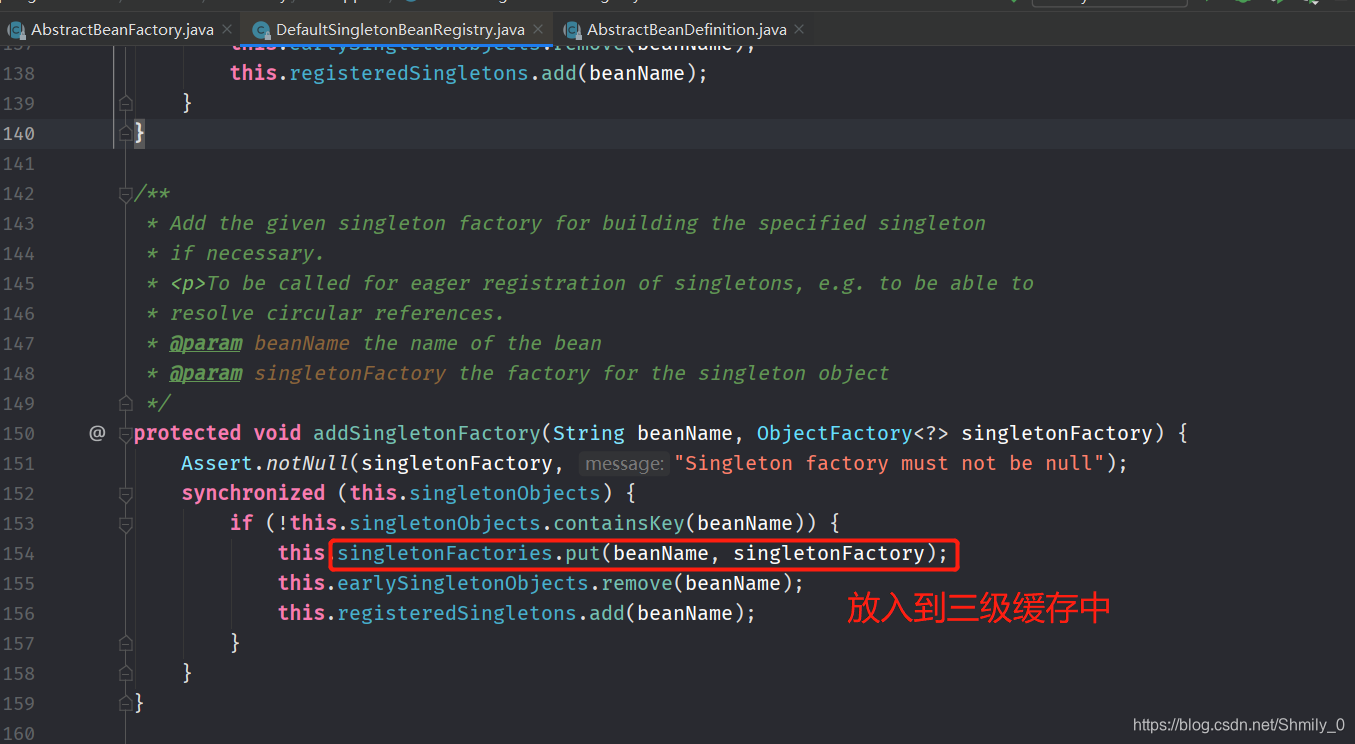Toggle the fold end marker at line 139
Viewport: 1355px width, 744px height.
[x=125, y=103]
